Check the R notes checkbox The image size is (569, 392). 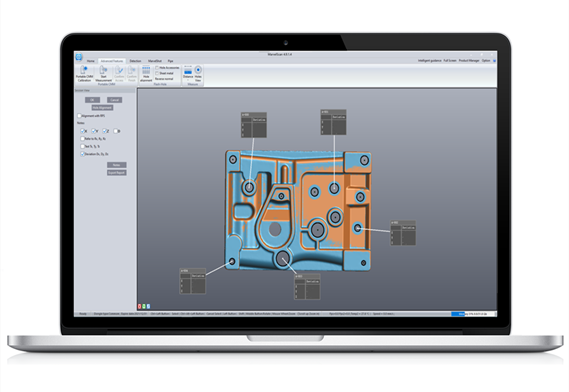point(115,131)
